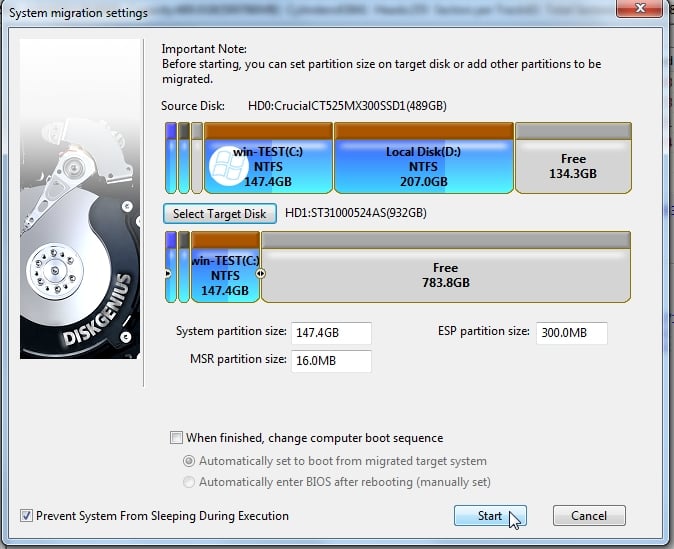Select source disk win-TEST(C:) partition block
The image size is (674, 549).
[269, 158]
